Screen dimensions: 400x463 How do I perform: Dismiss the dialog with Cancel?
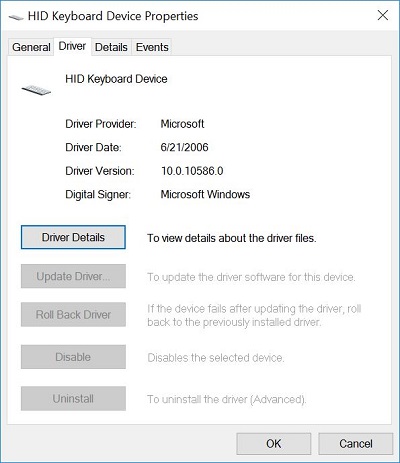coord(356,444)
